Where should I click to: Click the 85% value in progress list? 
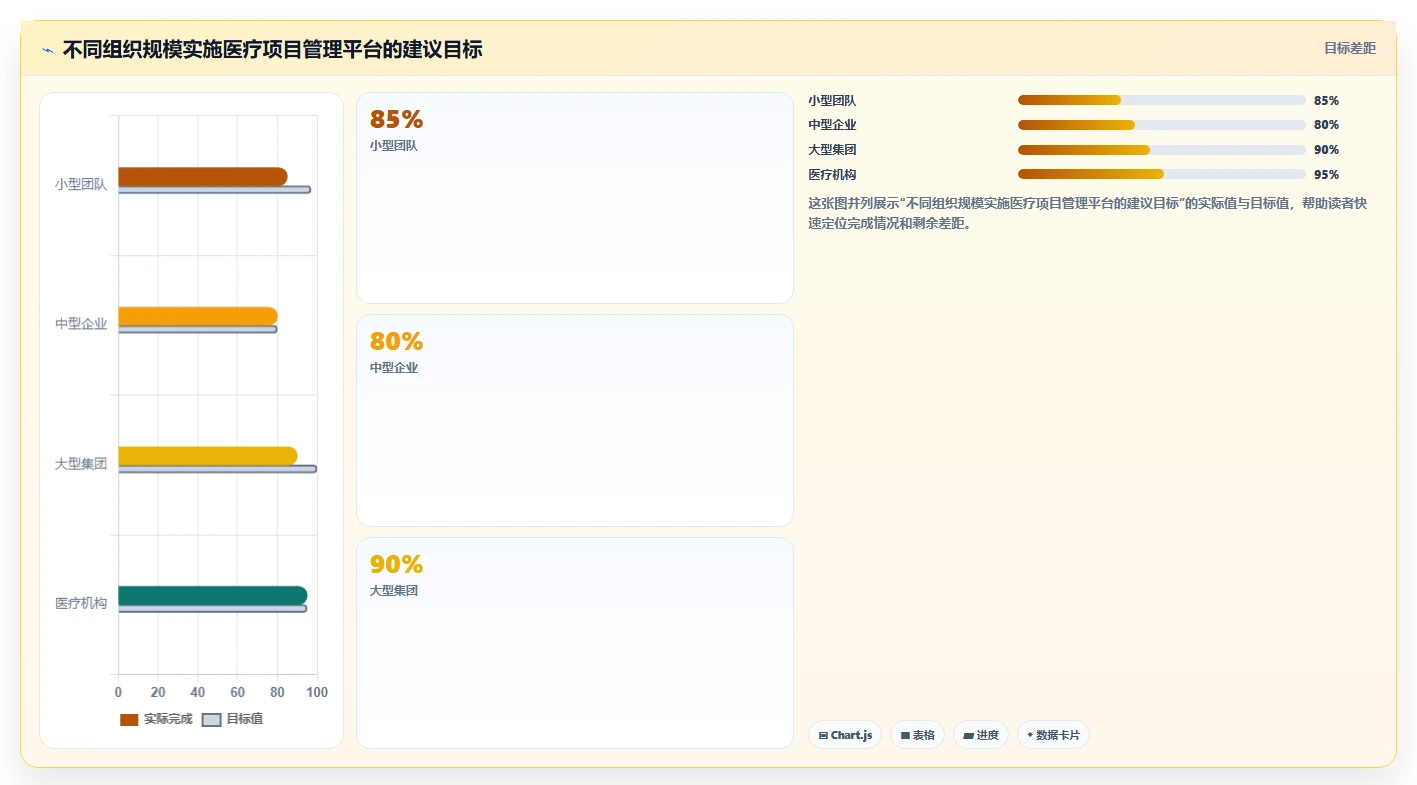pyautogui.click(x=1326, y=100)
